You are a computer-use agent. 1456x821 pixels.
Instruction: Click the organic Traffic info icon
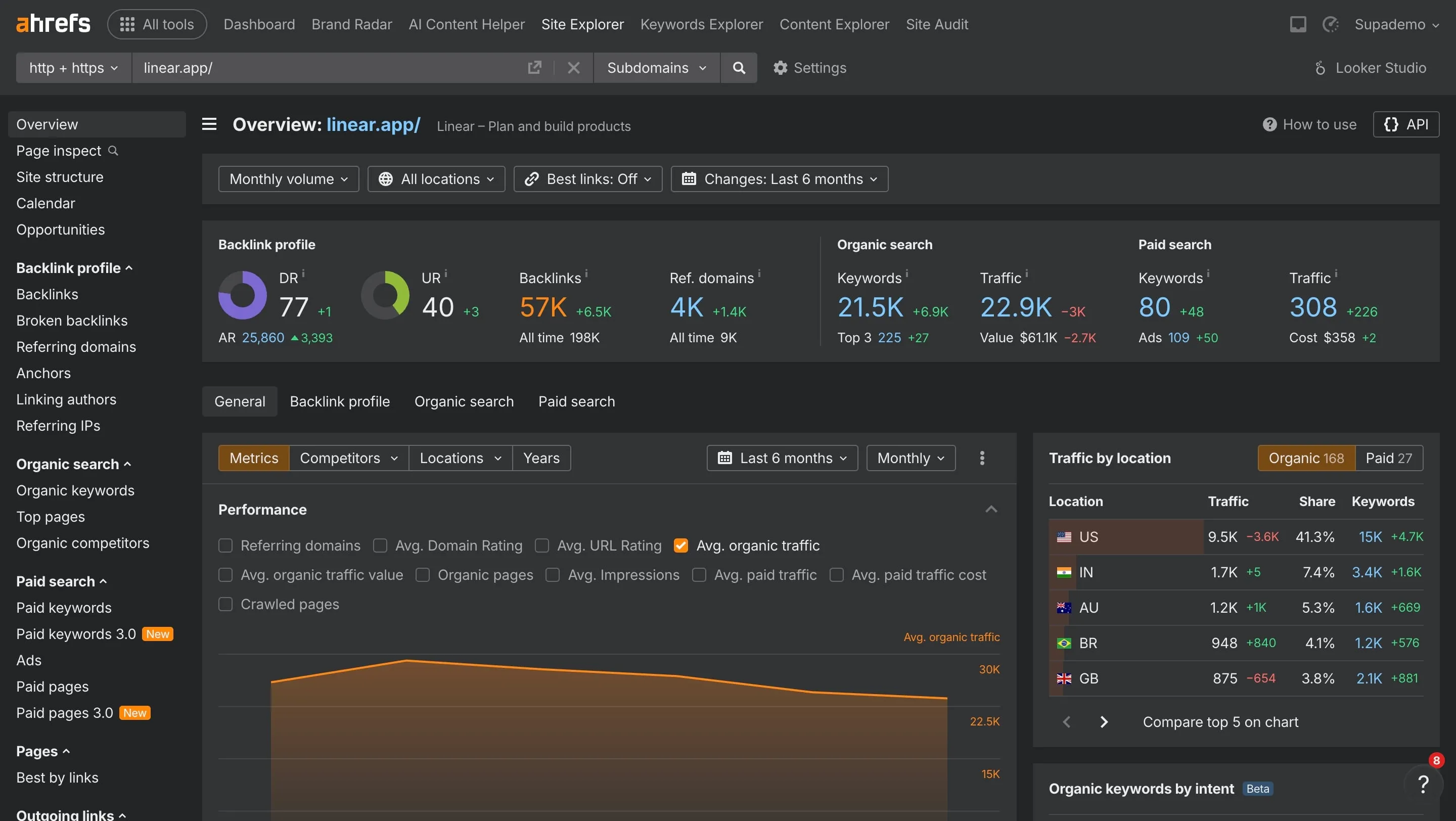(1026, 273)
